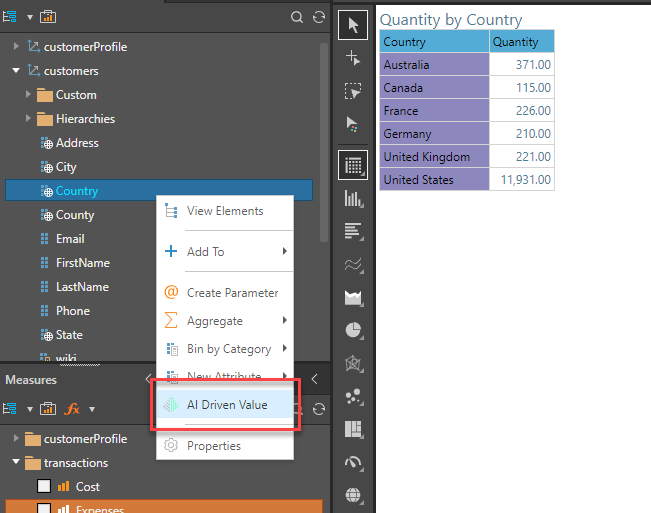Select the pointer arrow tool
The width and height of the screenshot is (651, 513).
coord(353,24)
